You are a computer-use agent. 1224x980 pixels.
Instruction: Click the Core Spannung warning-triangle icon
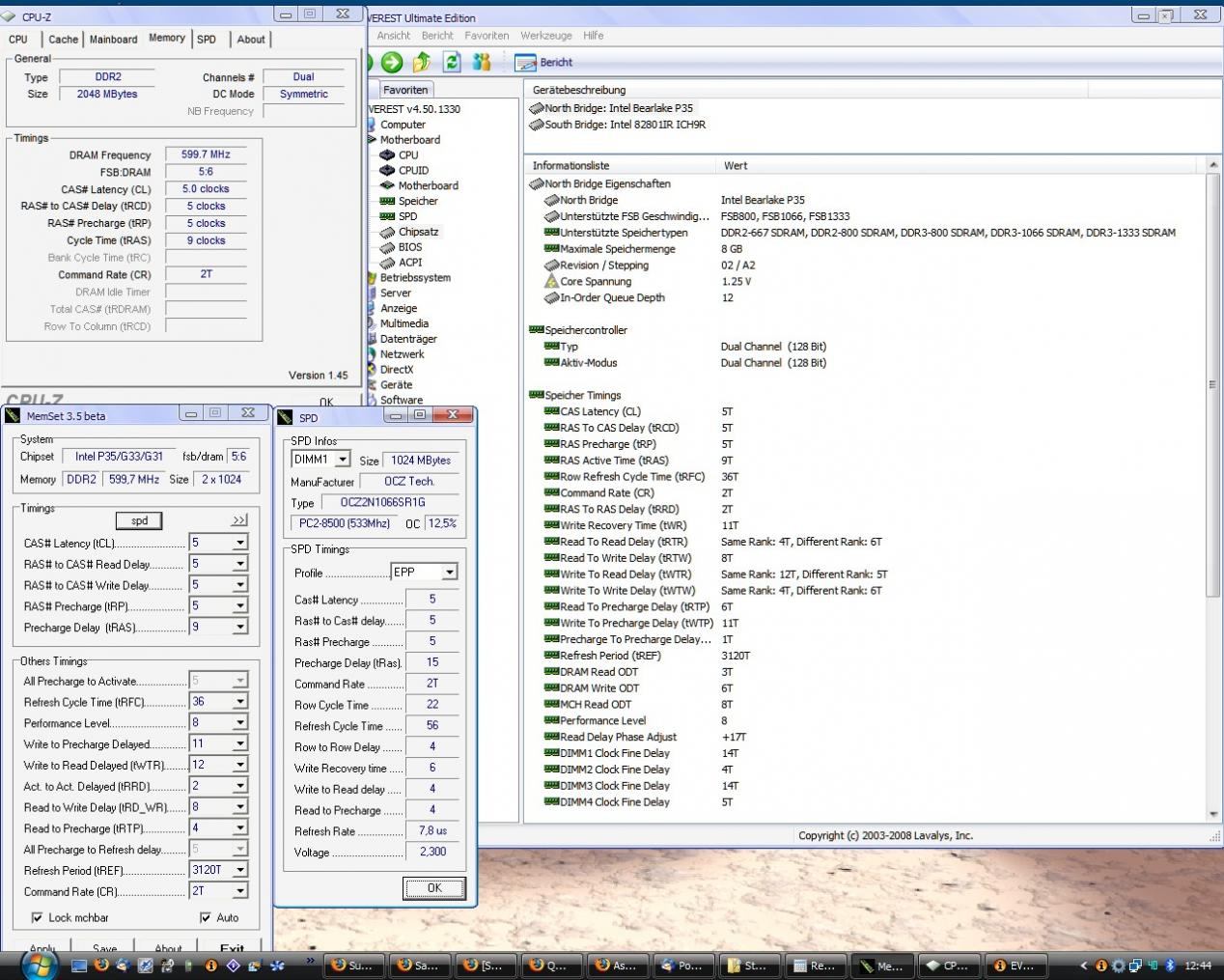click(x=552, y=282)
